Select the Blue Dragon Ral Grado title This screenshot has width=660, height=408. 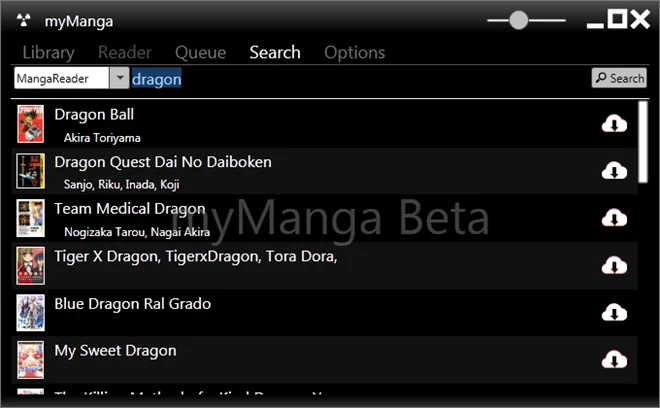tap(133, 304)
